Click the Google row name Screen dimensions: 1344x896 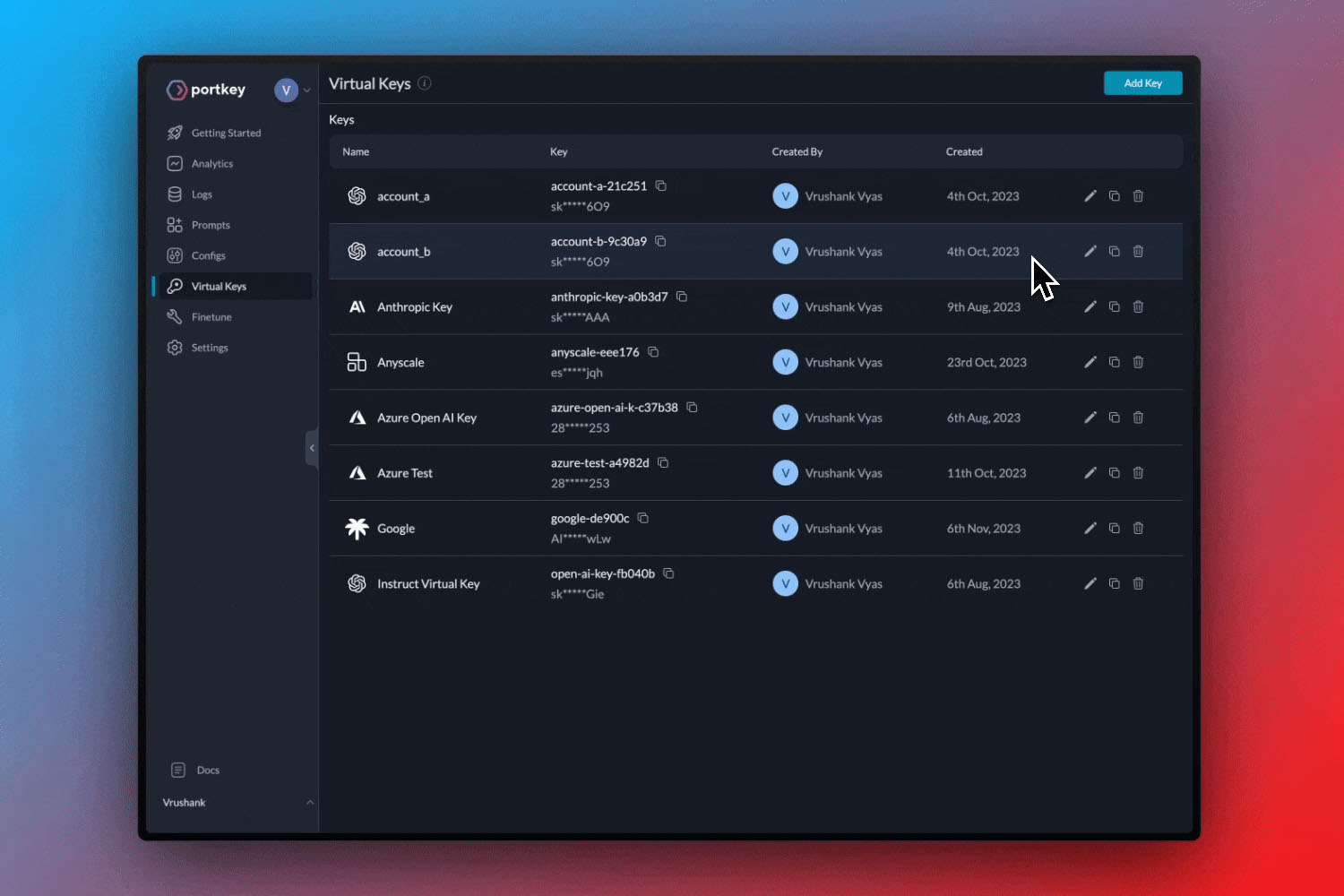pyautogui.click(x=396, y=529)
